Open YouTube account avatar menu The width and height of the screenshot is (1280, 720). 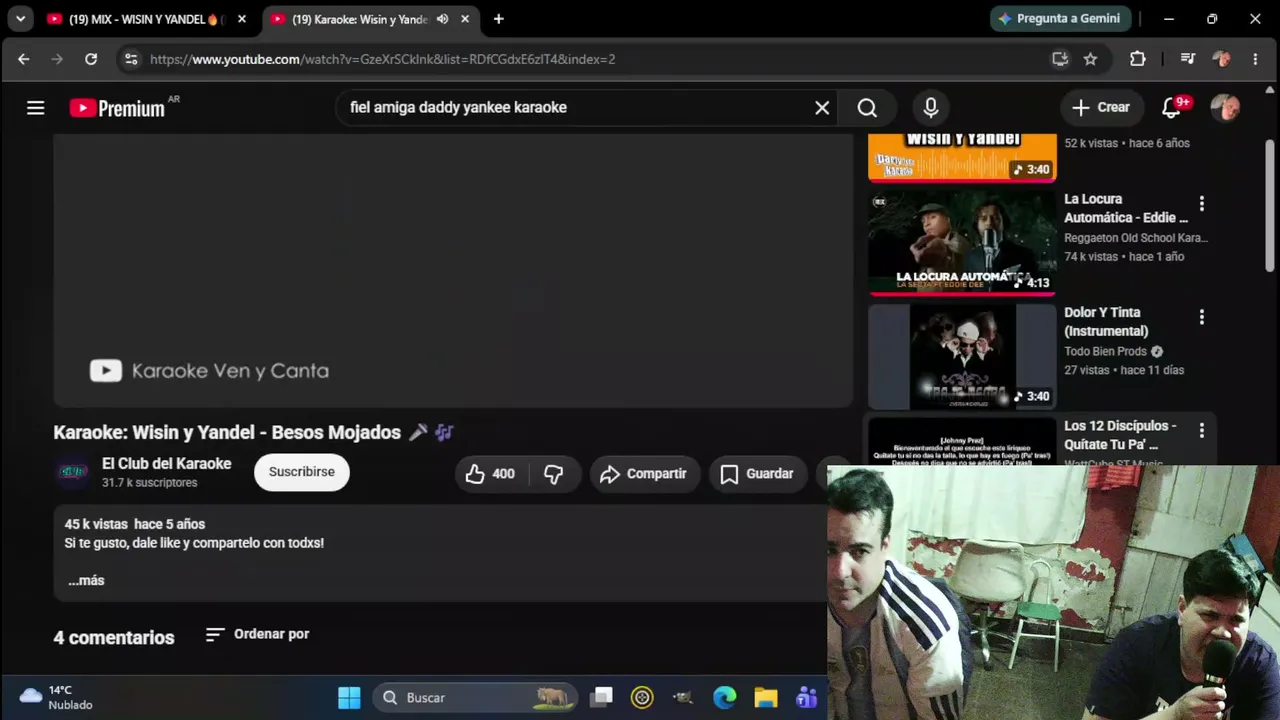[x=1225, y=108]
